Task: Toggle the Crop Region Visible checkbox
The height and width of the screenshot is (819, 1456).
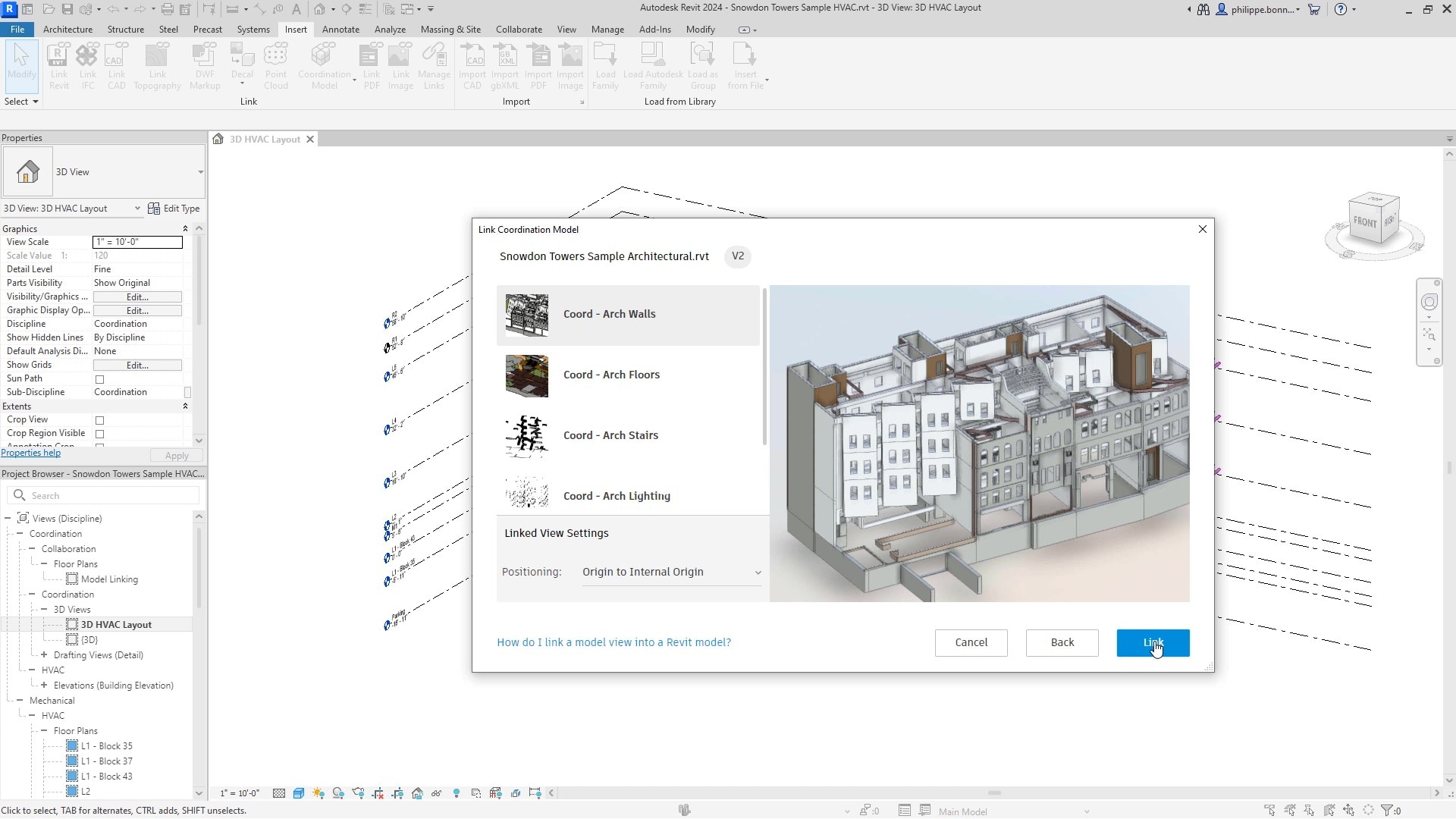Action: (99, 434)
